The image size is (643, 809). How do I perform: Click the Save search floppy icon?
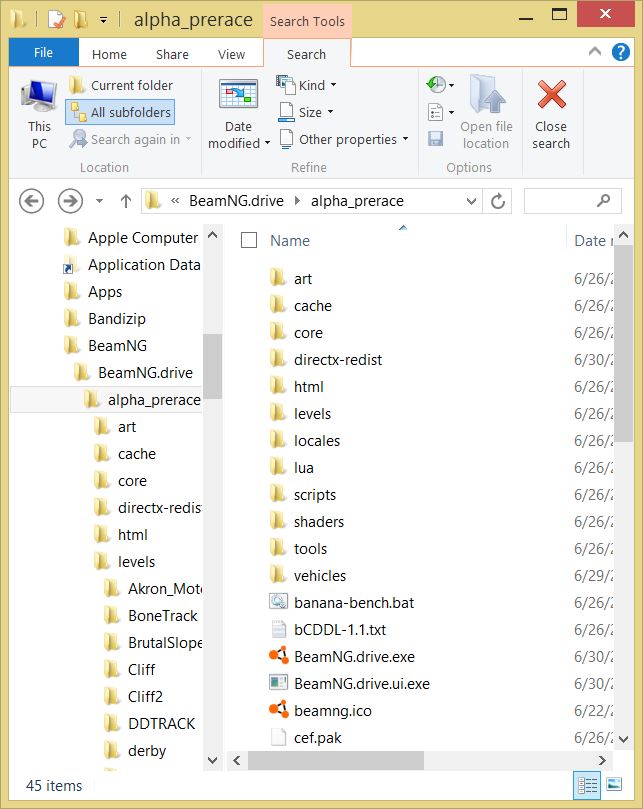pyautogui.click(x=435, y=139)
